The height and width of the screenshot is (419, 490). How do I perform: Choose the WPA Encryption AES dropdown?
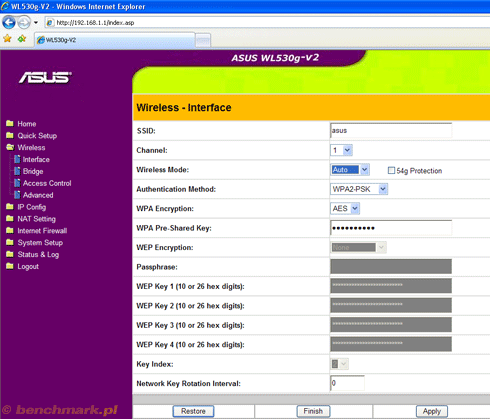(345, 209)
